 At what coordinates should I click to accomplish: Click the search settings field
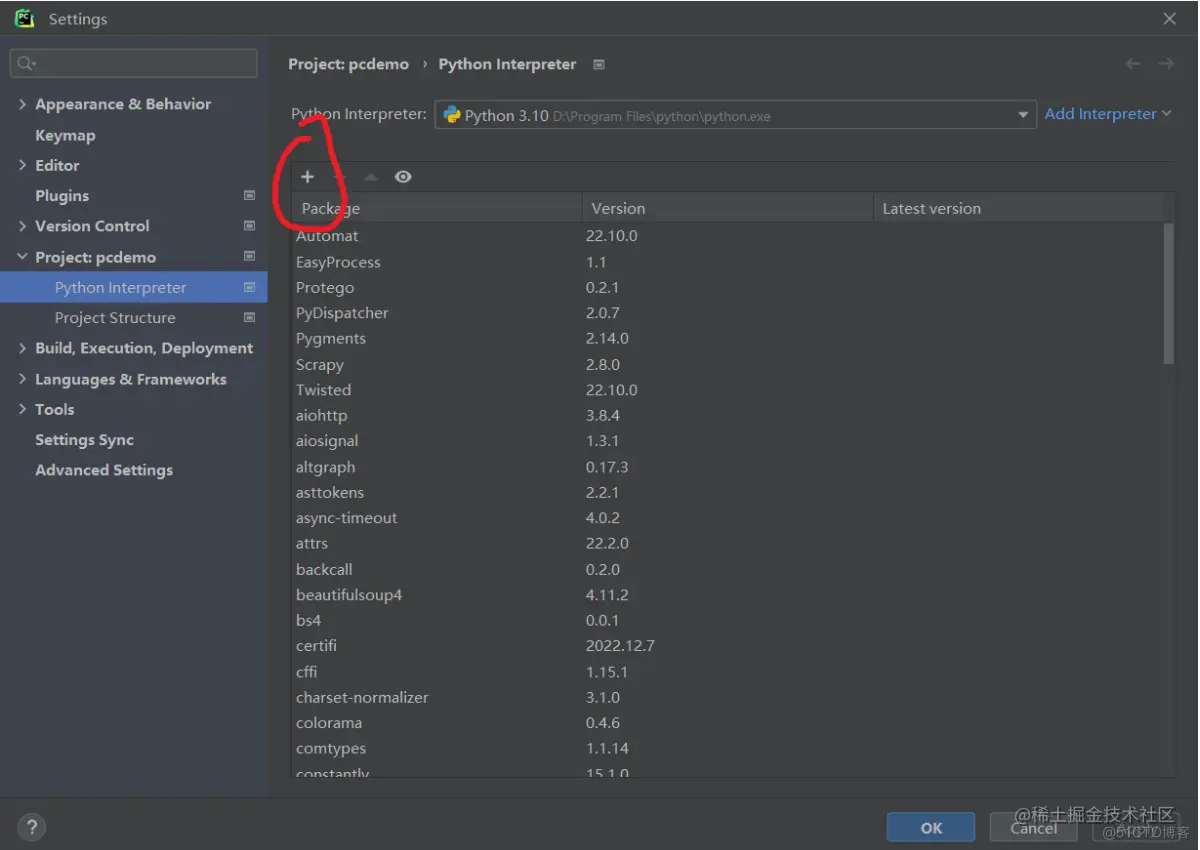pyautogui.click(x=133, y=63)
